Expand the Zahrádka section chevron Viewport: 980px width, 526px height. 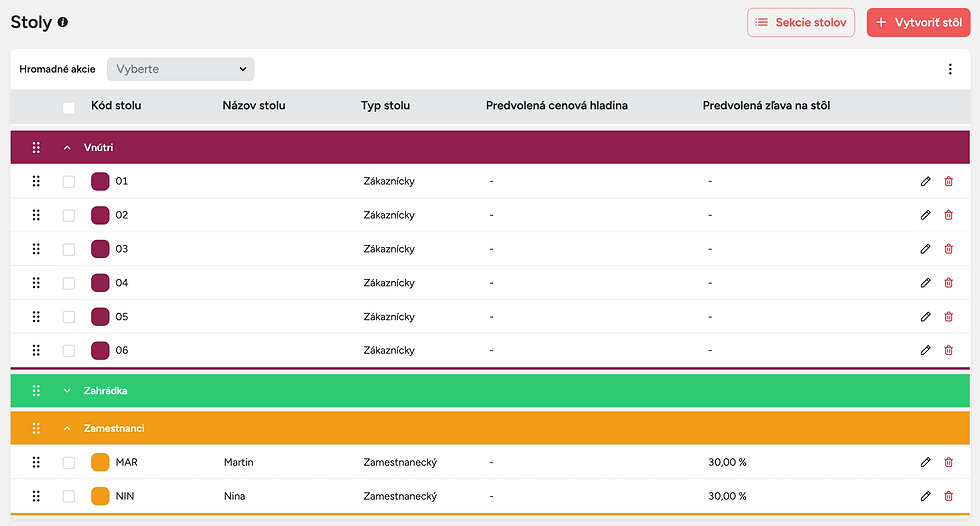[67, 391]
